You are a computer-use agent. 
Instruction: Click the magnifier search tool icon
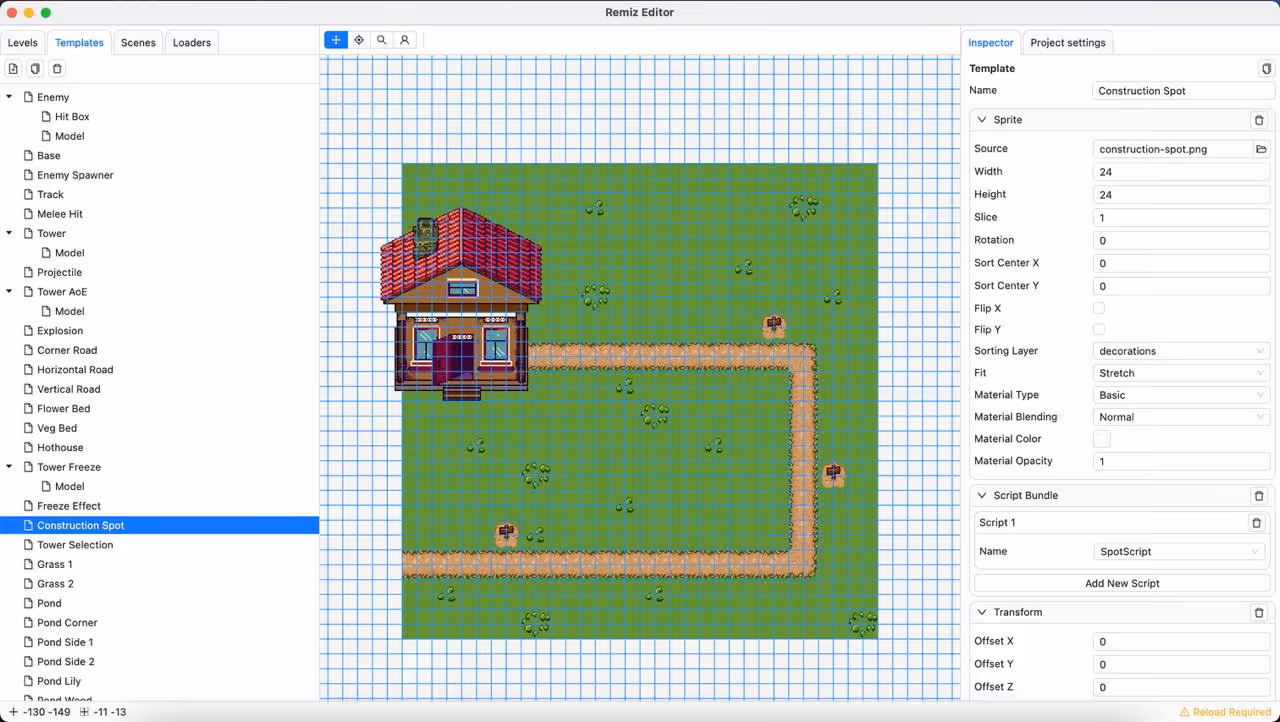(381, 40)
